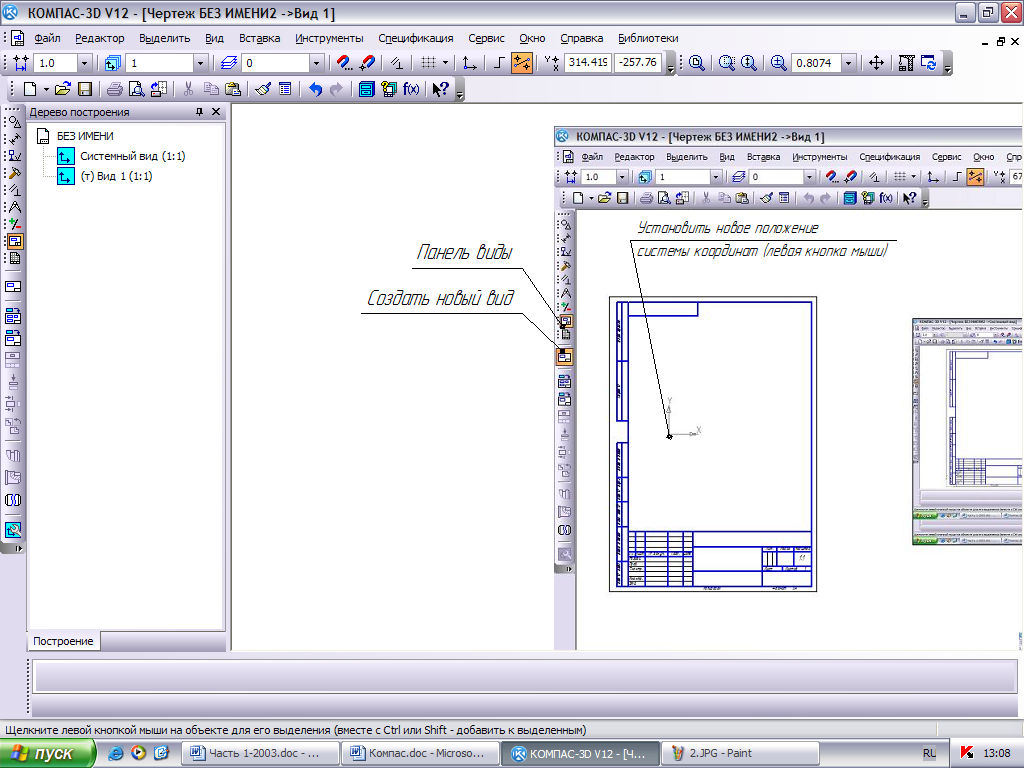Open the zoom scale 0.8074 dropdown

click(x=848, y=63)
